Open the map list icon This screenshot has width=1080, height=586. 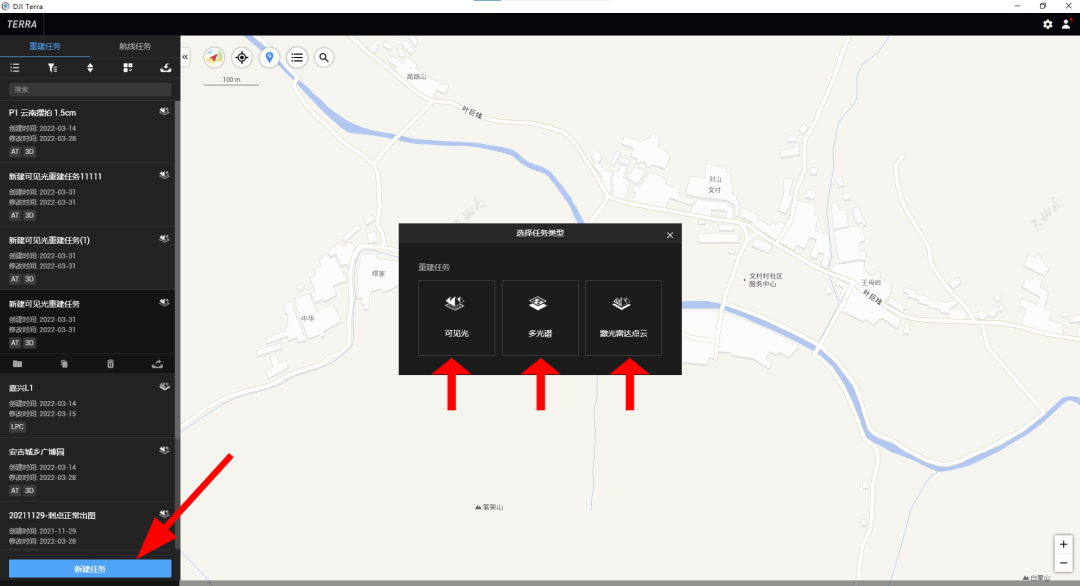[297, 57]
